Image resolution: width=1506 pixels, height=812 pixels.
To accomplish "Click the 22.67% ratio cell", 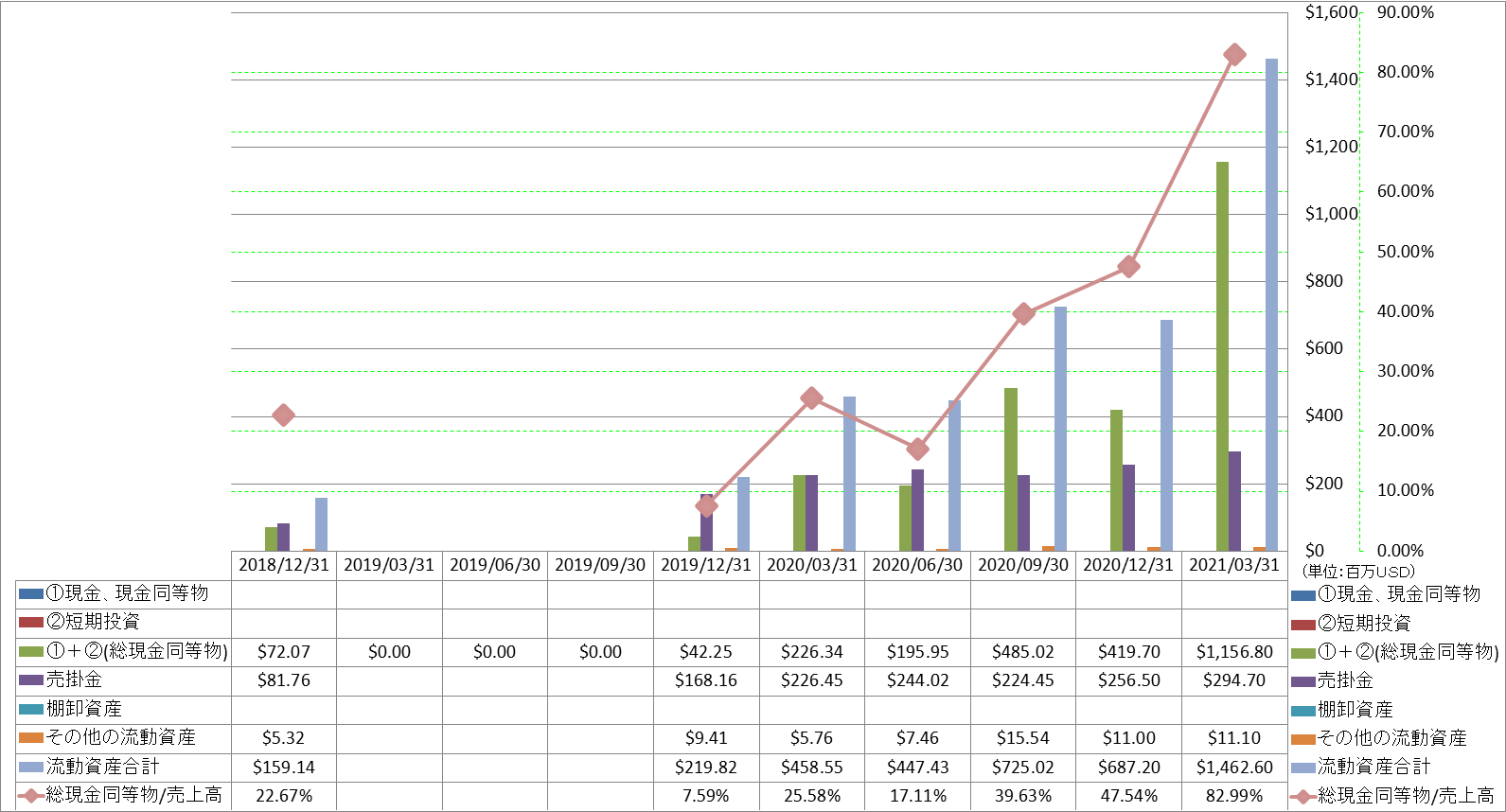I will pos(284,796).
